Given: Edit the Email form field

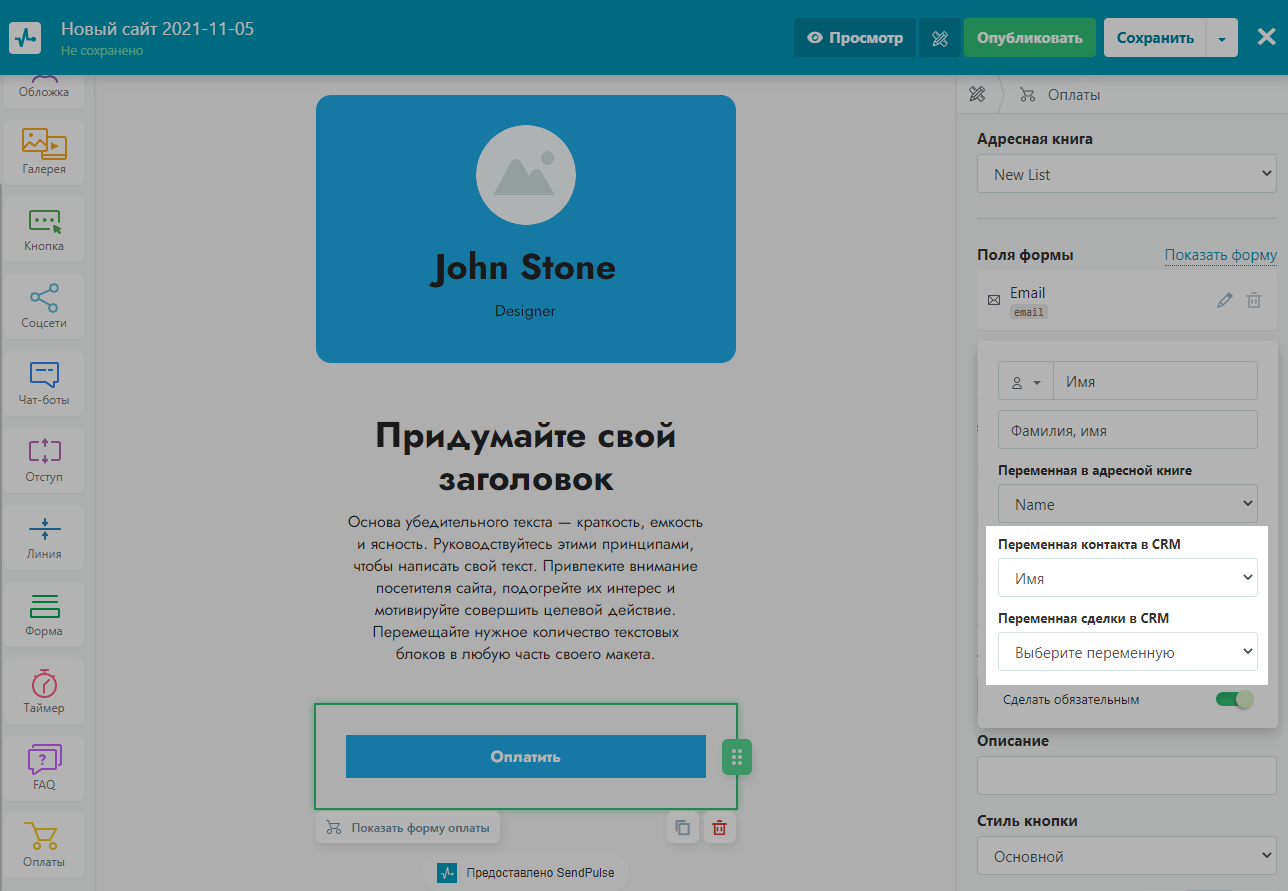Looking at the screenshot, I should click(x=1224, y=300).
